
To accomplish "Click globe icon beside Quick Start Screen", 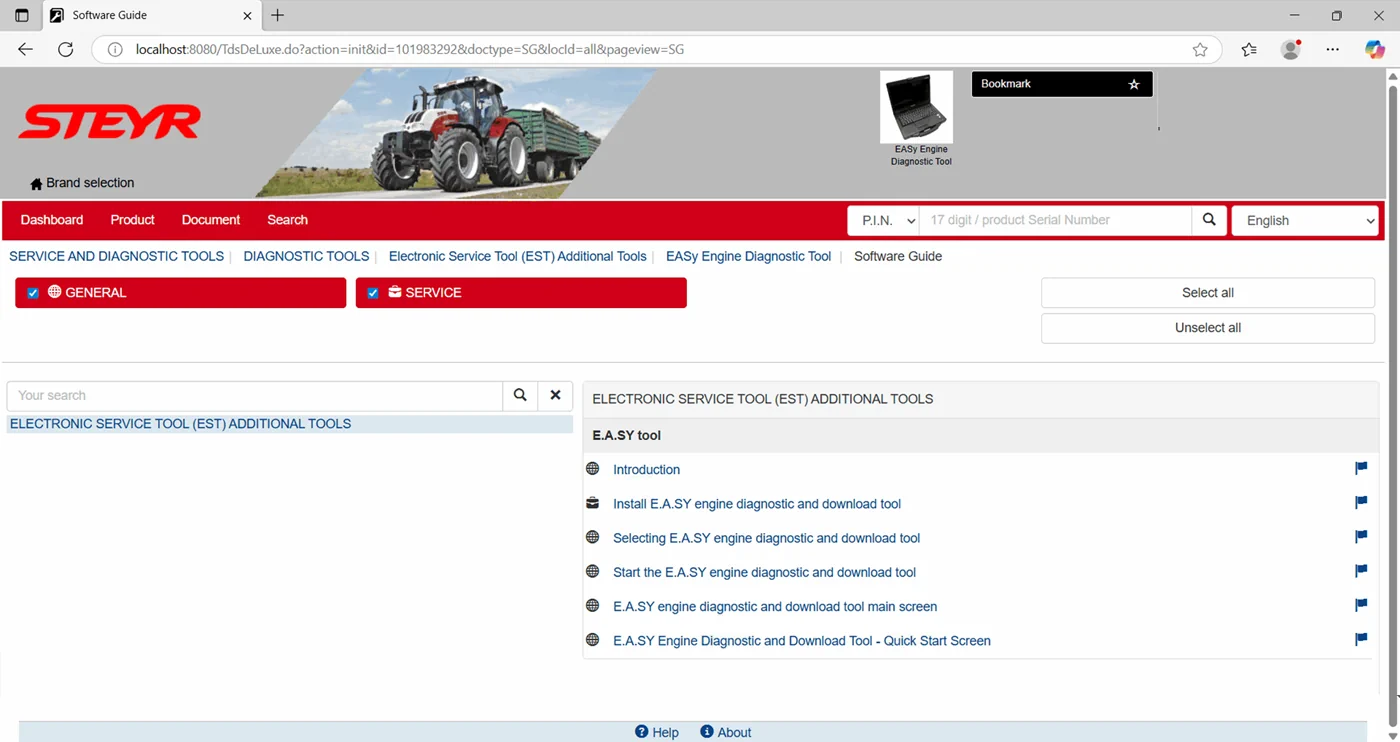I will (x=592, y=639).
